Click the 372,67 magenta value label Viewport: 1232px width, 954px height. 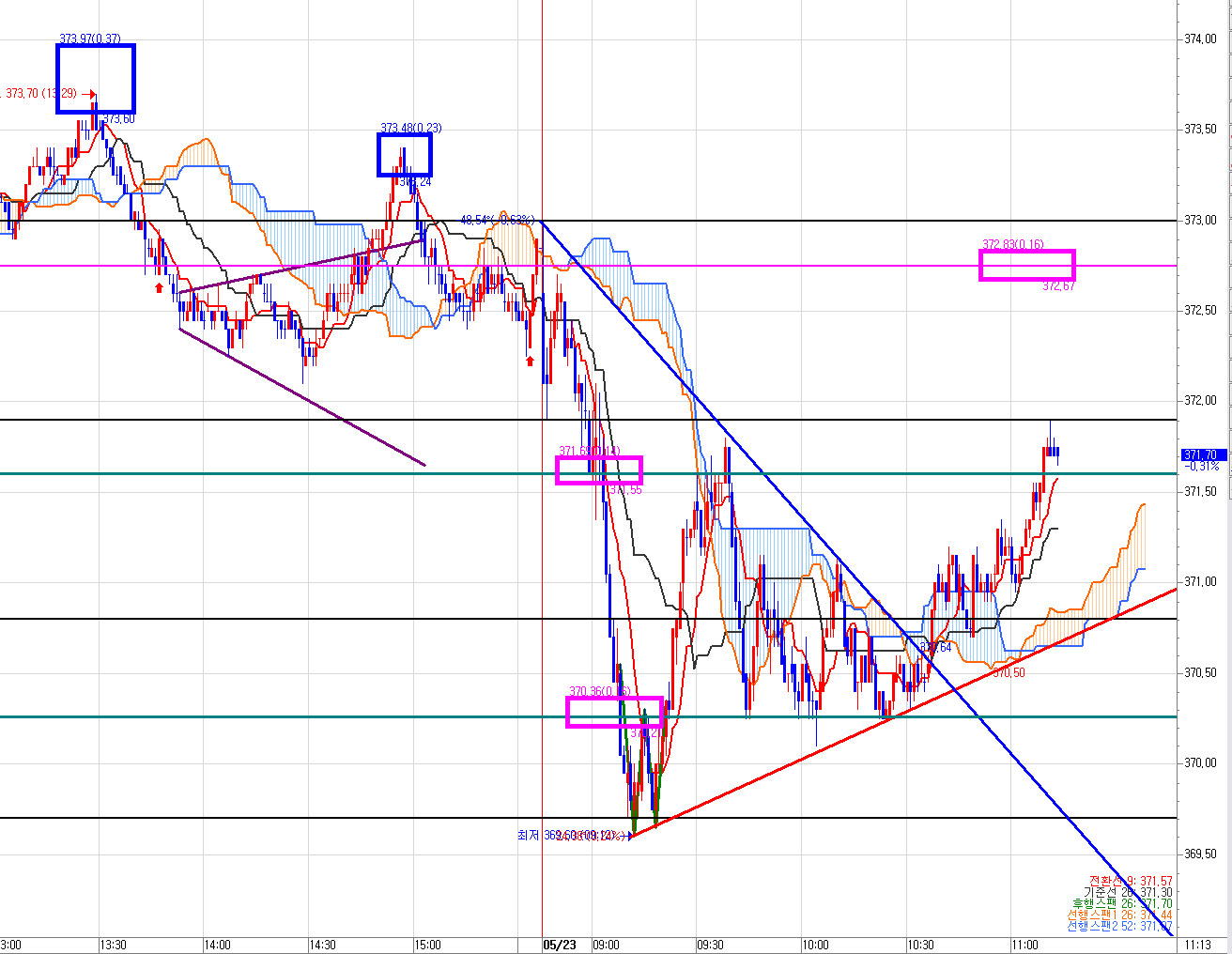click(x=1058, y=286)
